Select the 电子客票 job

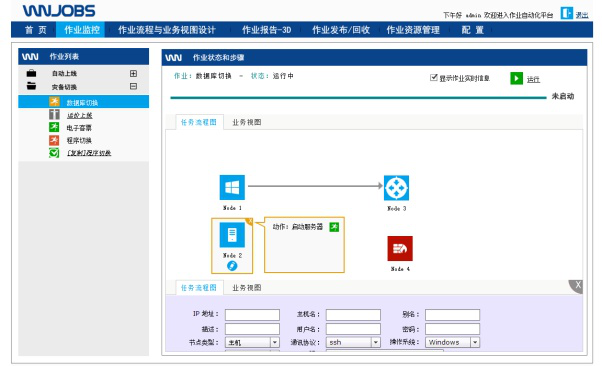tap(79, 128)
